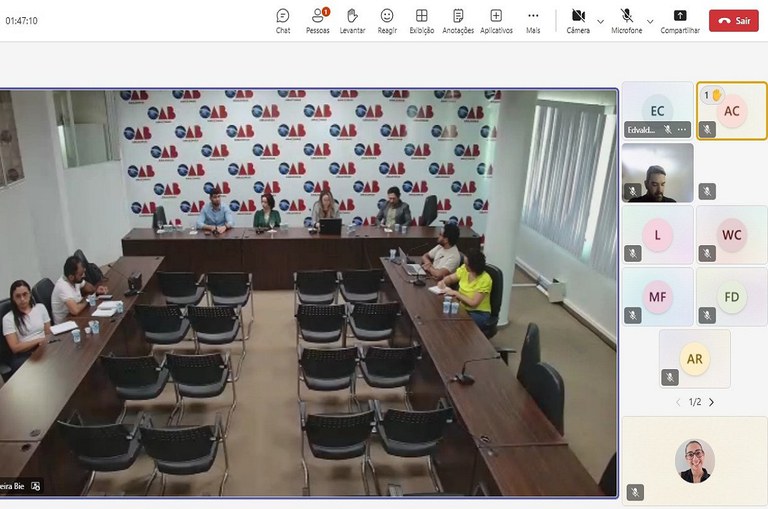Open more options on EC participant tile
Screen dimensions: 768x509
pos(683,130)
